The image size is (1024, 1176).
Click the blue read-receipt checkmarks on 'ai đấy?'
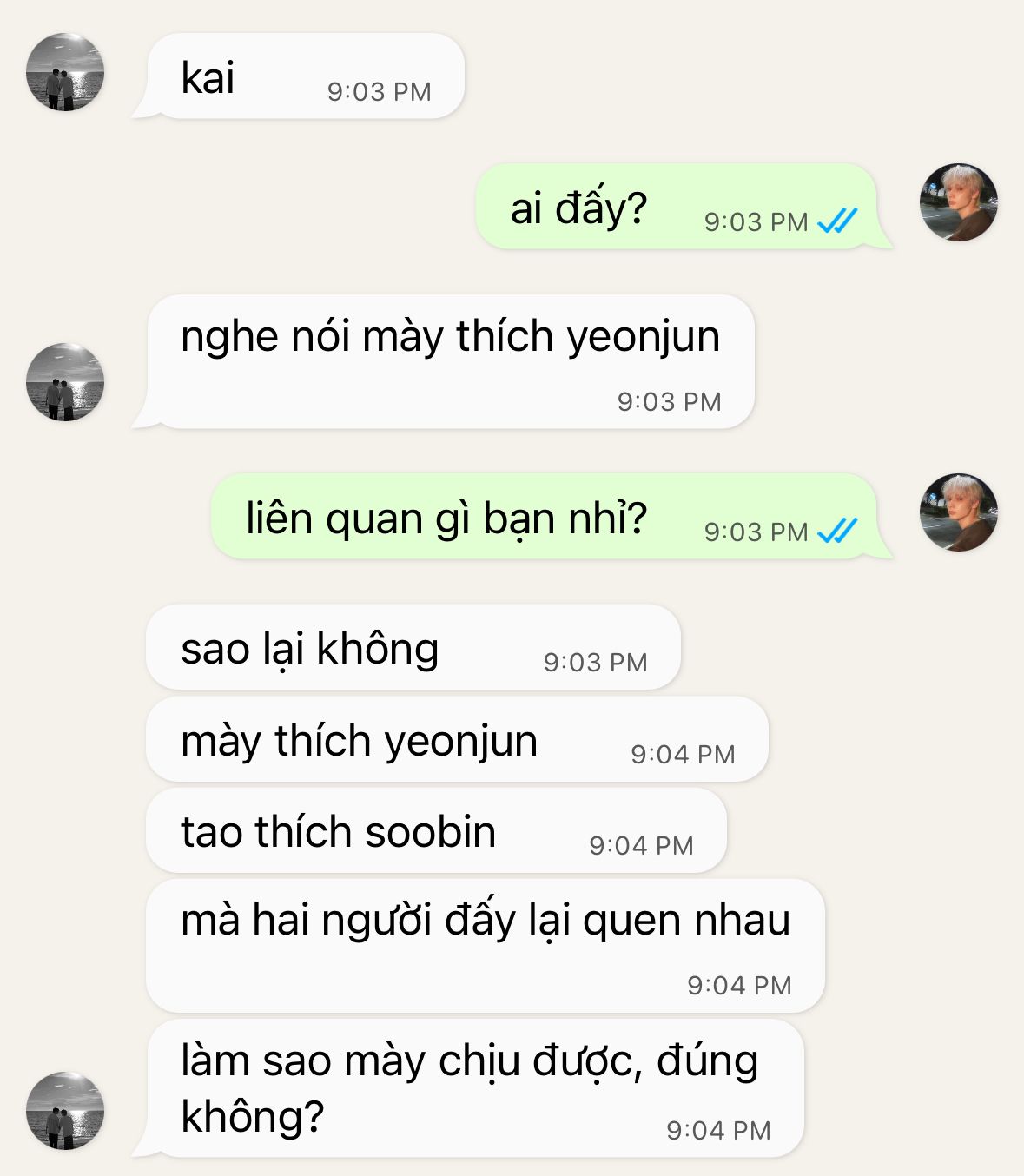[x=837, y=221]
